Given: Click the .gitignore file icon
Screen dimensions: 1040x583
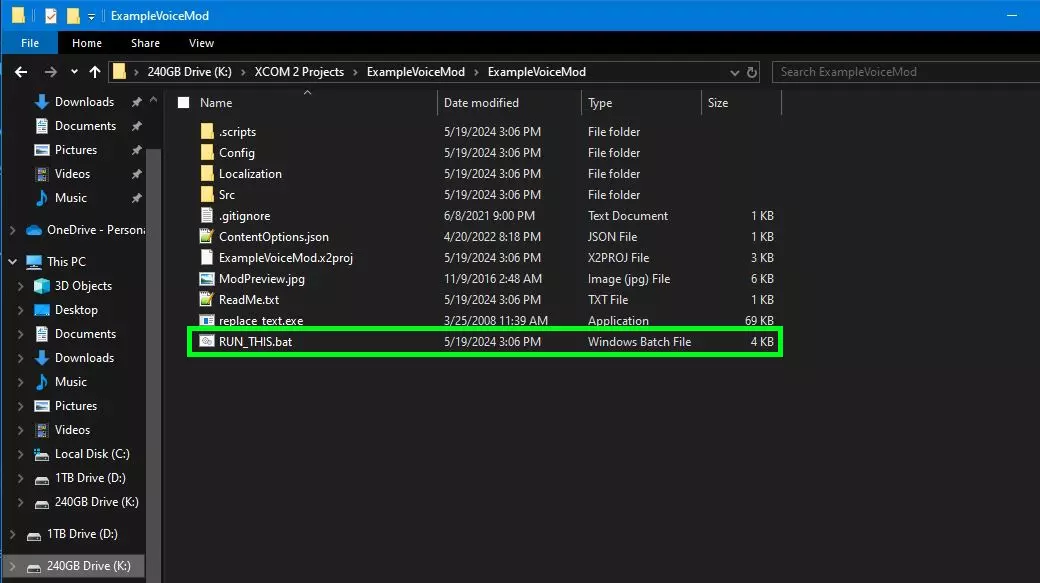Looking at the screenshot, I should point(207,216).
